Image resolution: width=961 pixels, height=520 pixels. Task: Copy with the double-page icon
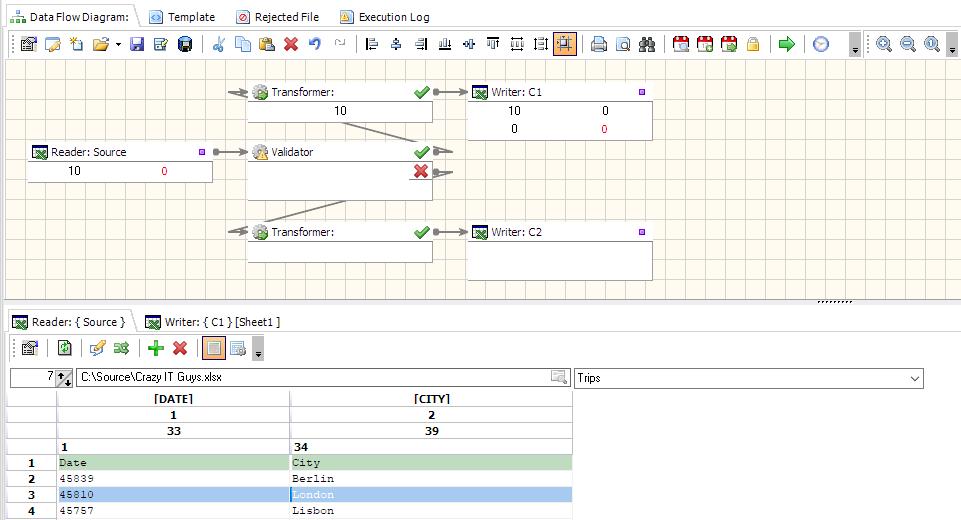[243, 44]
